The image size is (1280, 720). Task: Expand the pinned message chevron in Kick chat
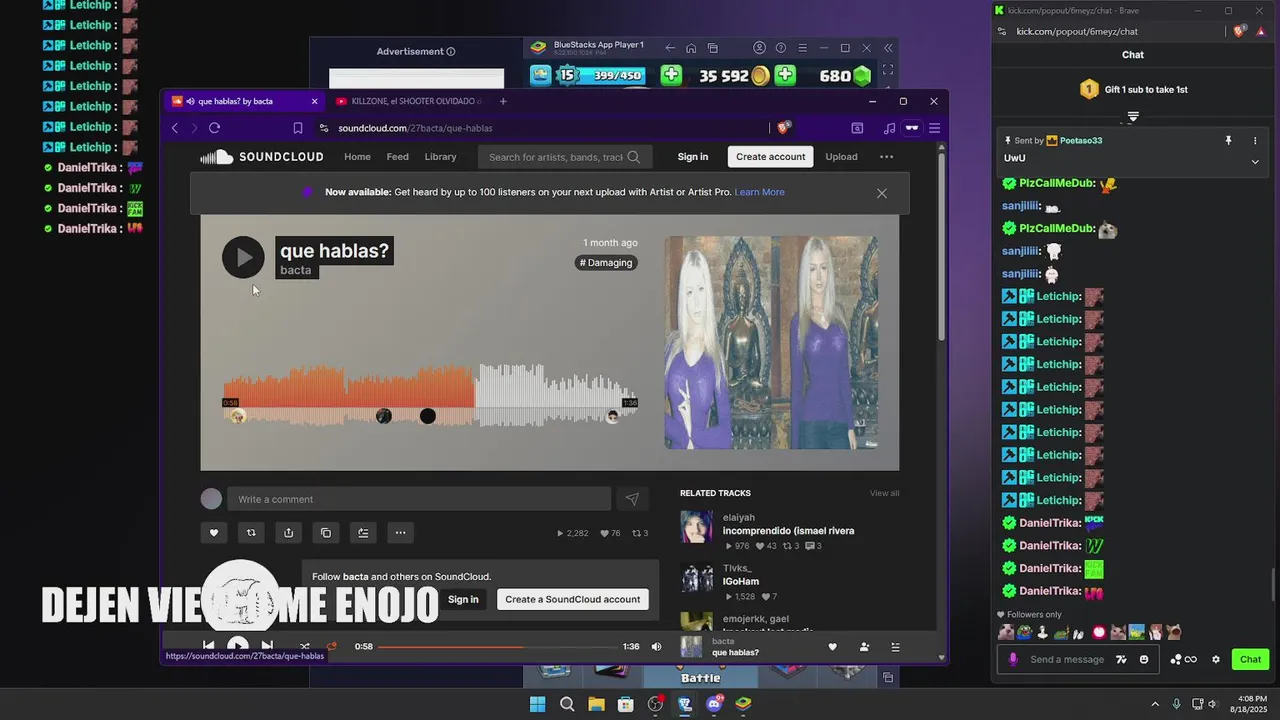[x=1255, y=161]
